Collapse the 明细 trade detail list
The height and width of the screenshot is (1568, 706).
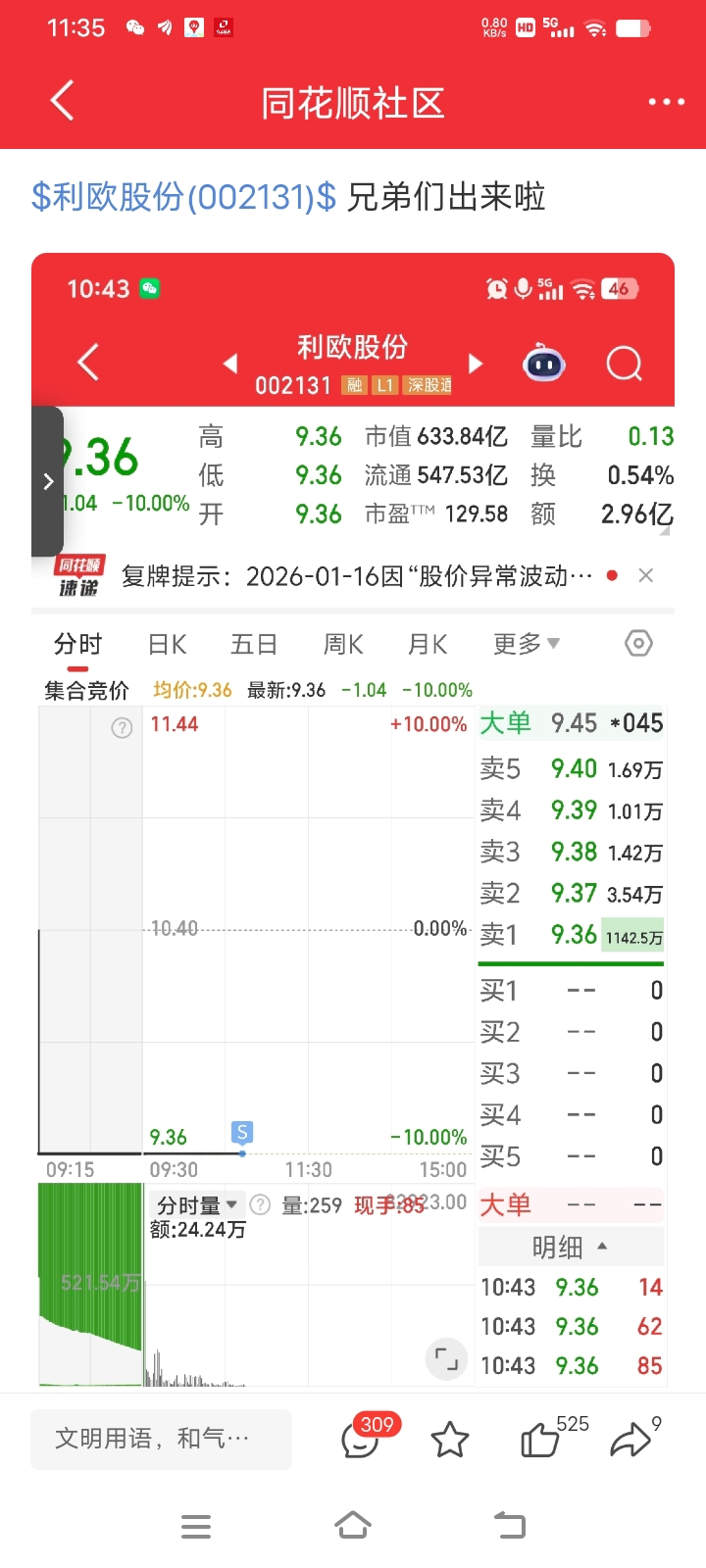(x=571, y=1247)
